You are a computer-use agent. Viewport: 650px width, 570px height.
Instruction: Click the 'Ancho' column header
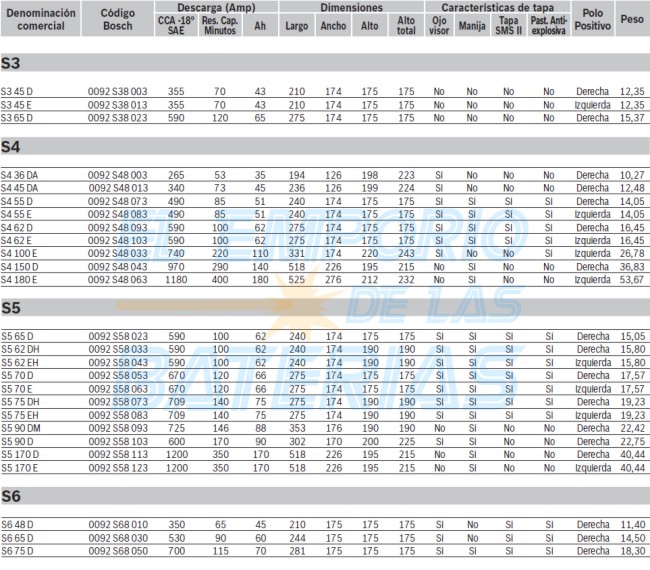pyautogui.click(x=333, y=25)
